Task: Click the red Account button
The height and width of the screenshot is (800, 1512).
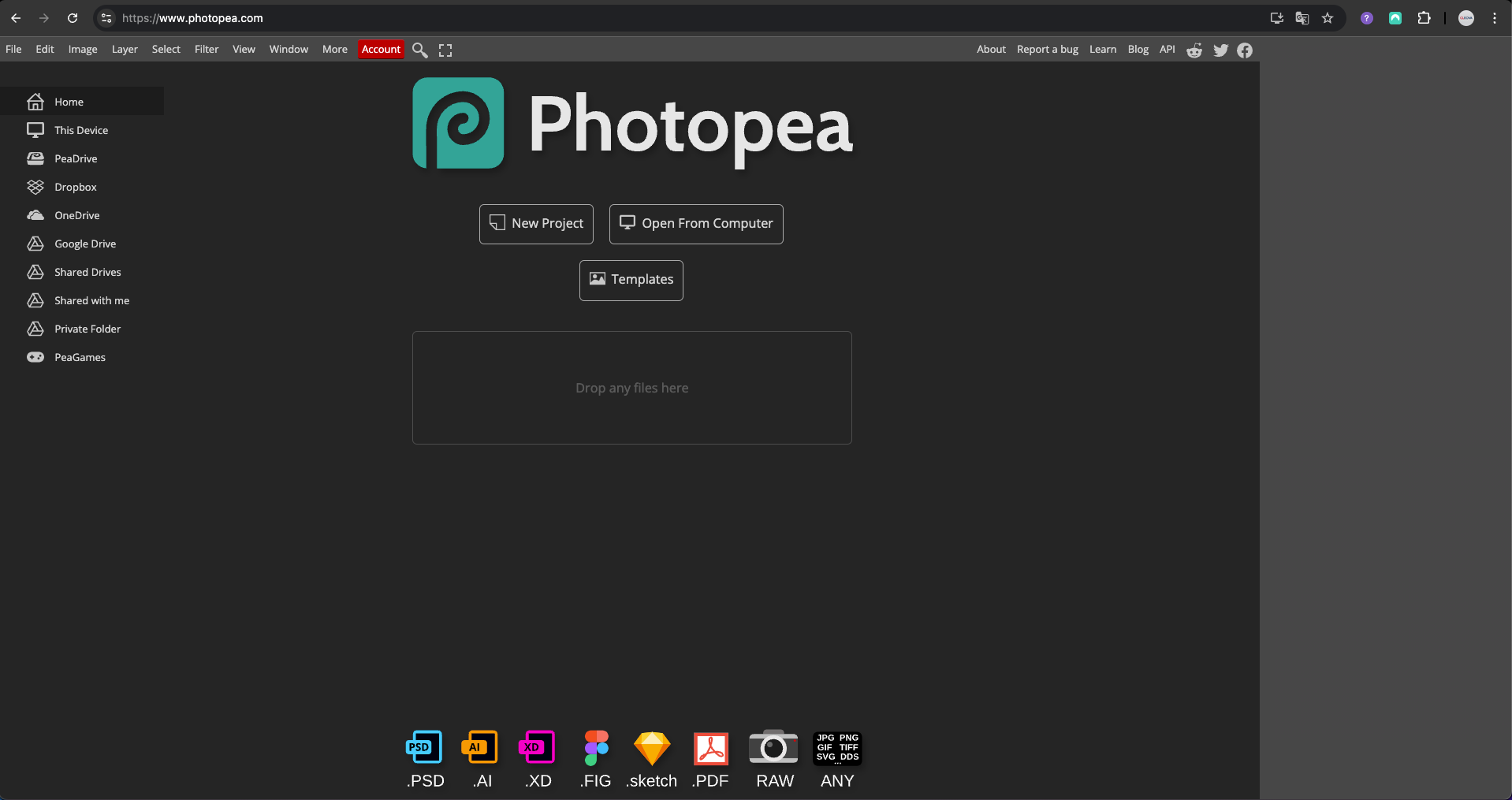Action: click(381, 49)
